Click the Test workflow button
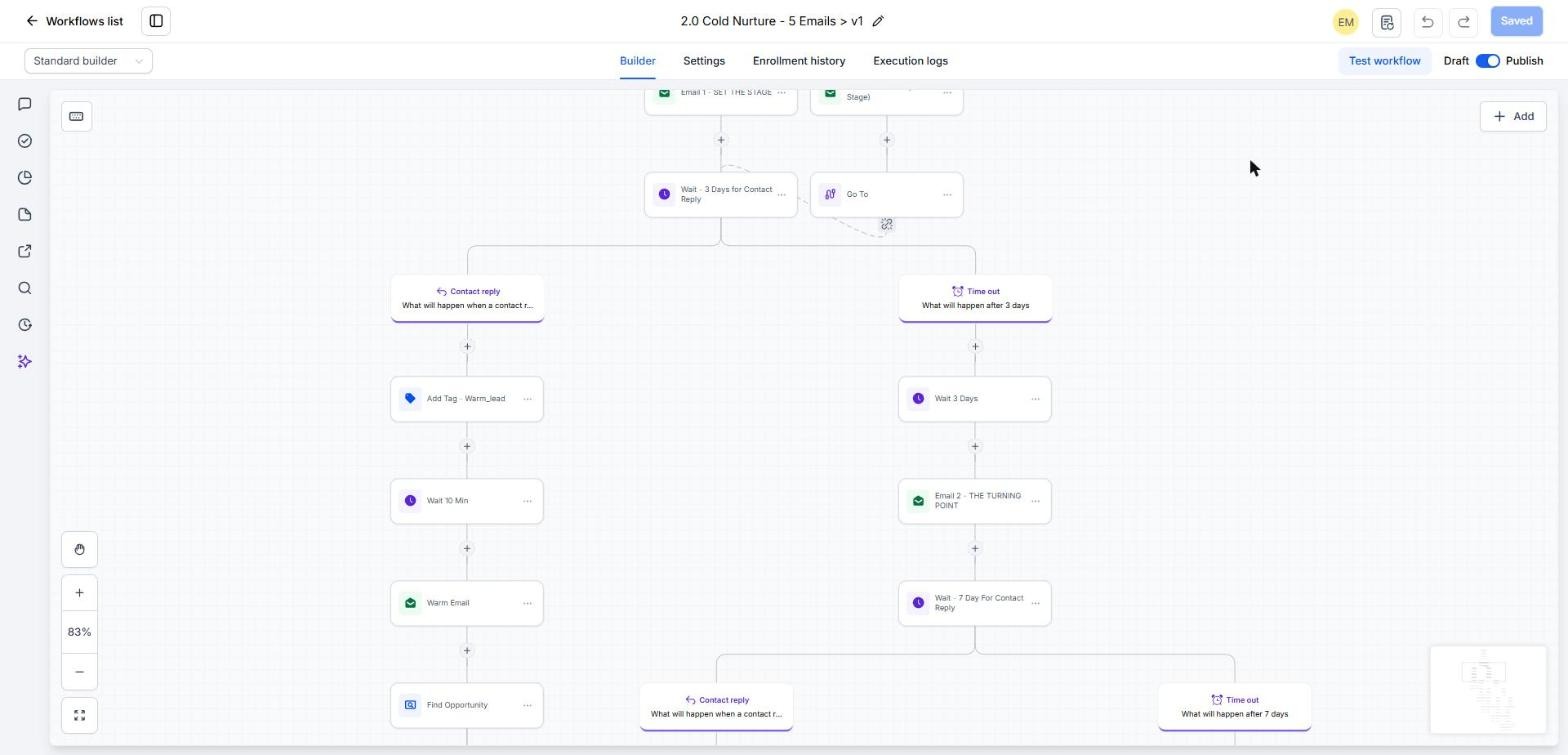This screenshot has height=755, width=1568. click(x=1384, y=61)
